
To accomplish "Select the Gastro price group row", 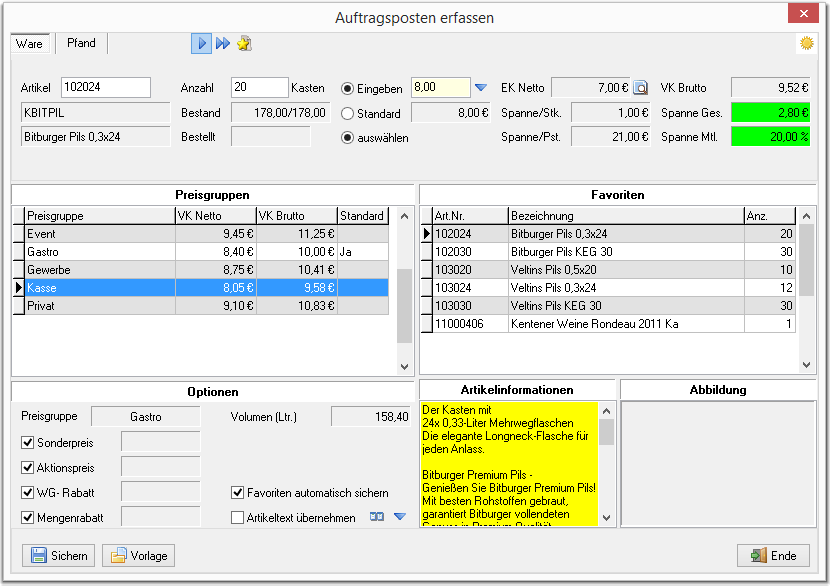I will point(201,251).
